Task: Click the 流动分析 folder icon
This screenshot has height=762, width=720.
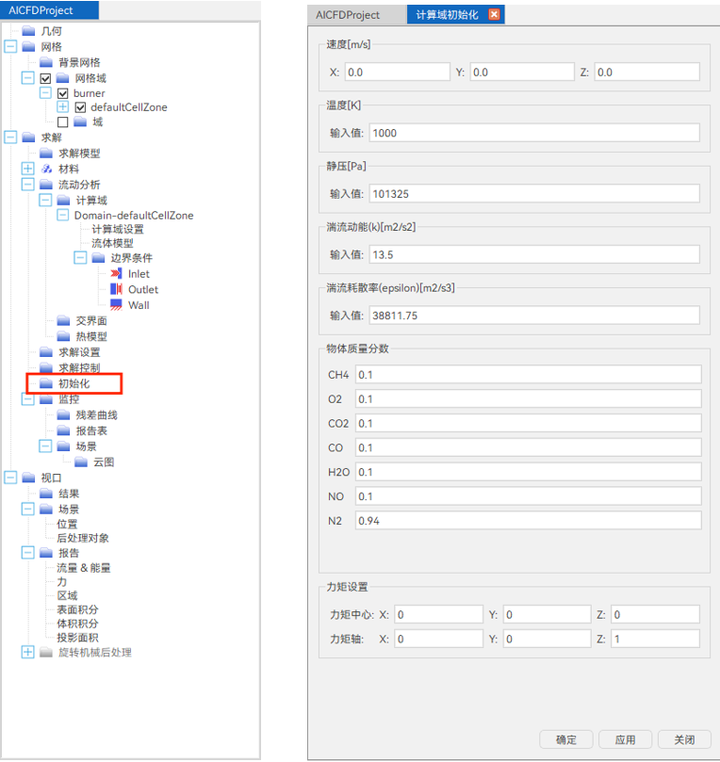Action: click(46, 184)
